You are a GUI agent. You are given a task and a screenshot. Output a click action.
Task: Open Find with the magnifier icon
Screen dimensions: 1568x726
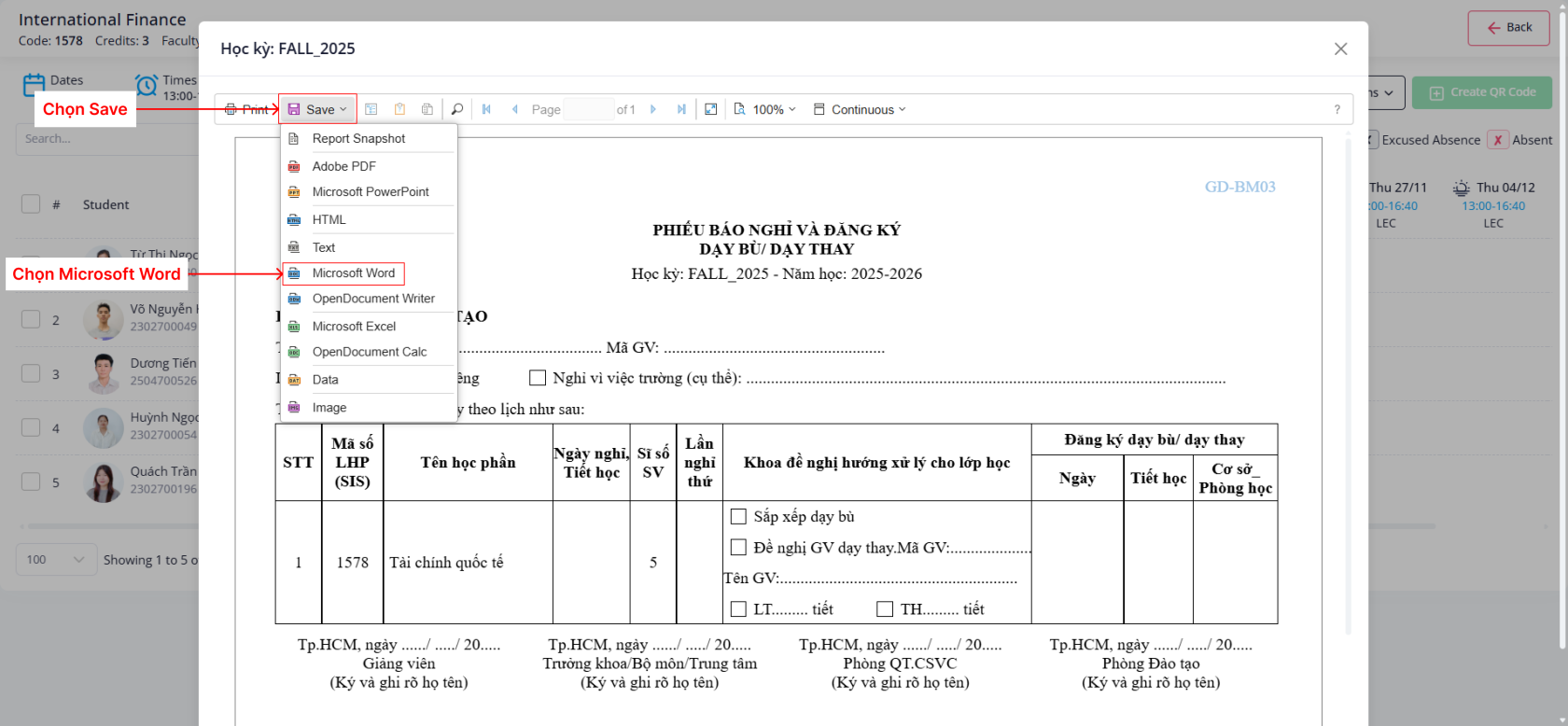point(457,109)
